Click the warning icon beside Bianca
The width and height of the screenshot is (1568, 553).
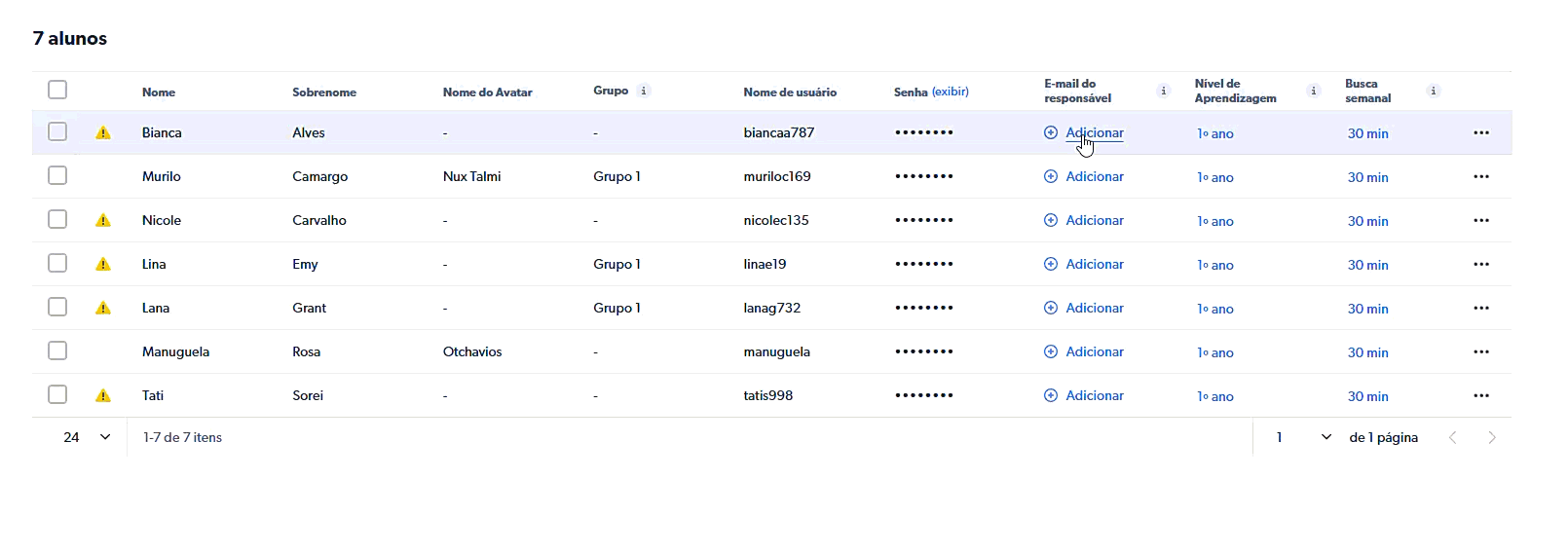pos(103,132)
